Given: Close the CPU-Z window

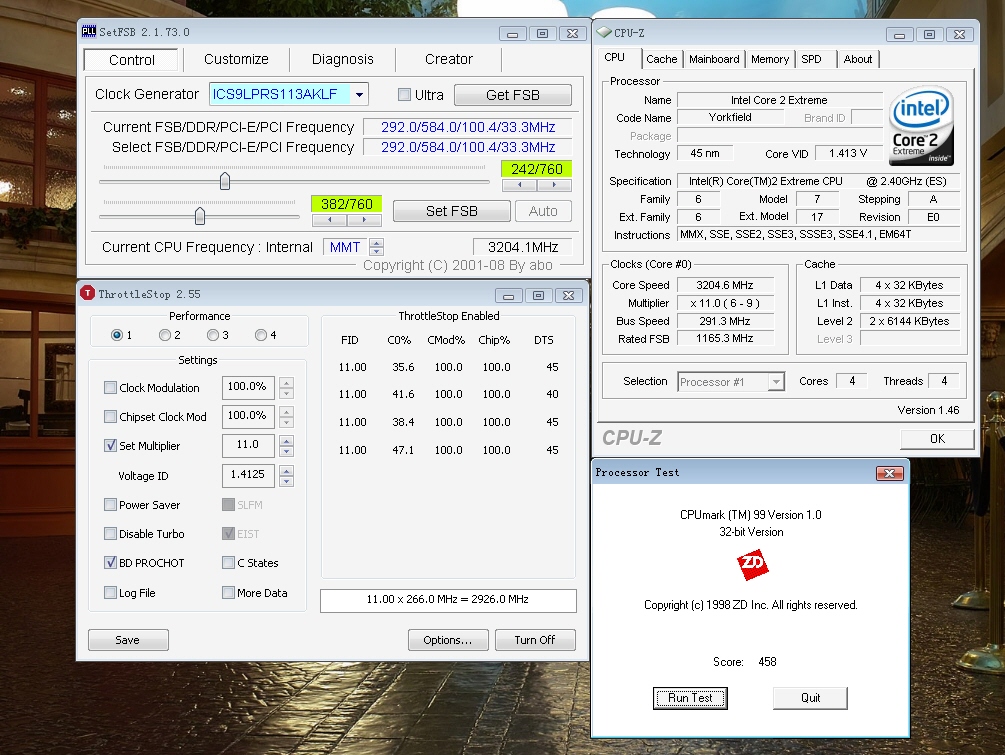Looking at the screenshot, I should tap(959, 35).
